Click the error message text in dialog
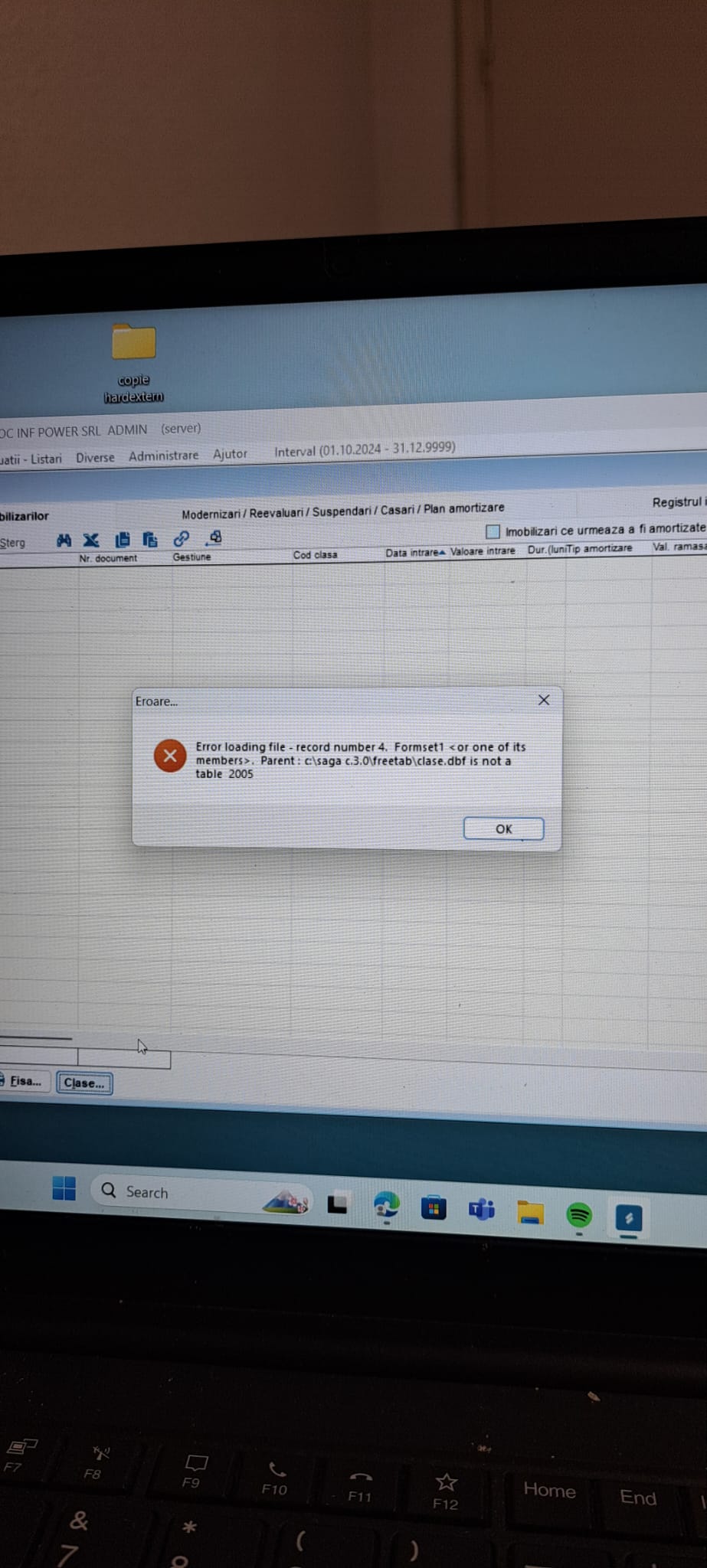The height and width of the screenshot is (1568, 707). coord(361,760)
